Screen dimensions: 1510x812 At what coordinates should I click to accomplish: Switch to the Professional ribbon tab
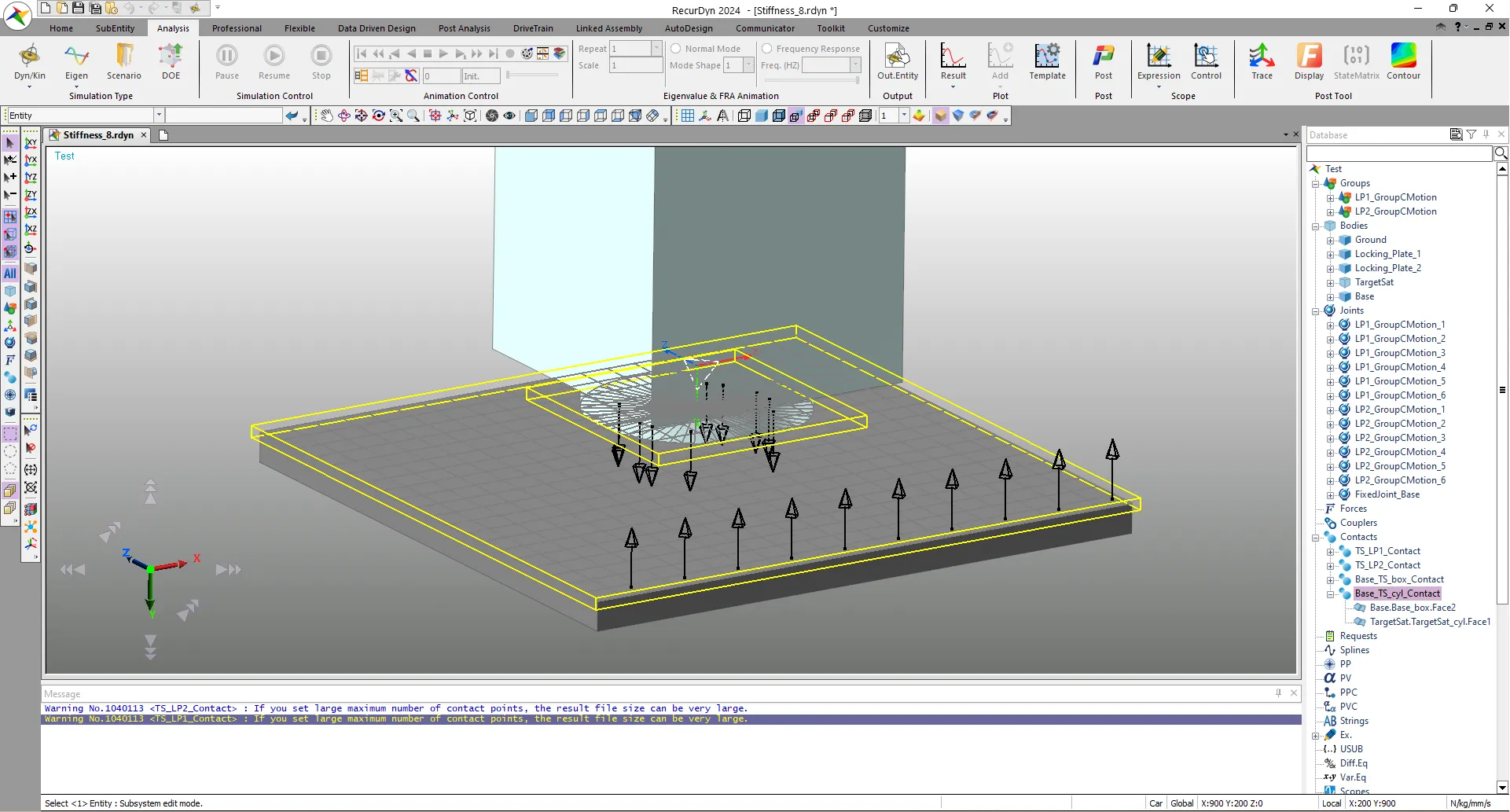point(237,28)
